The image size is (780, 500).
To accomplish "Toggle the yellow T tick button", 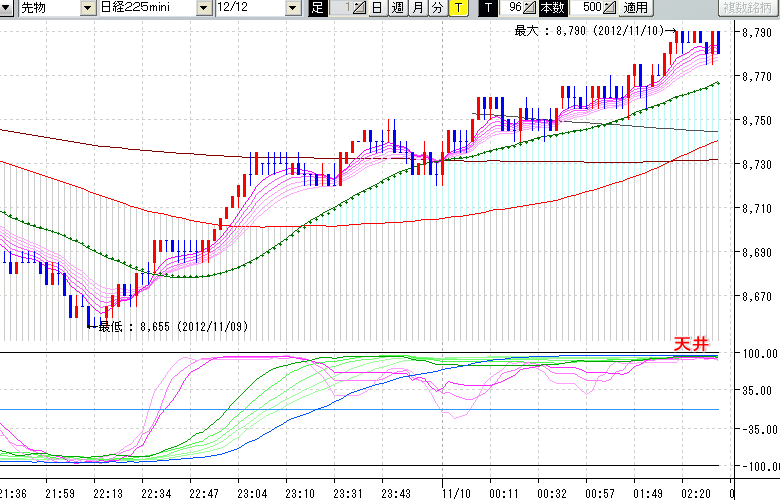I will tap(458, 9).
